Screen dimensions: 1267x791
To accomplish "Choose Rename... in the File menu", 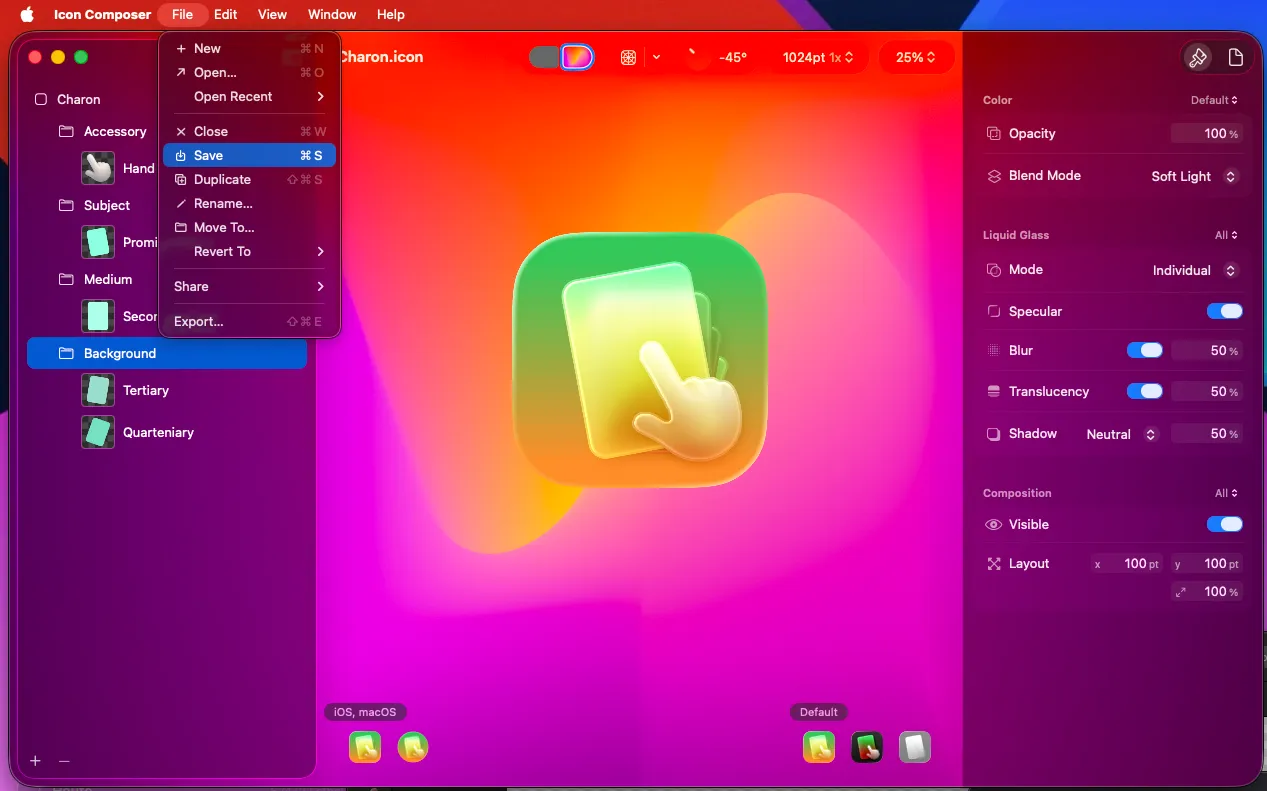I will (250, 203).
